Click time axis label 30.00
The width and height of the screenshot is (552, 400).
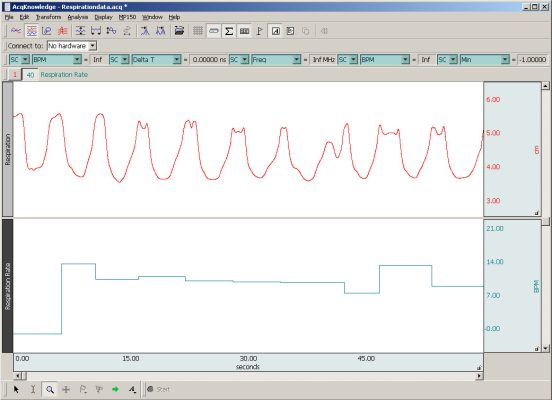pos(248,358)
